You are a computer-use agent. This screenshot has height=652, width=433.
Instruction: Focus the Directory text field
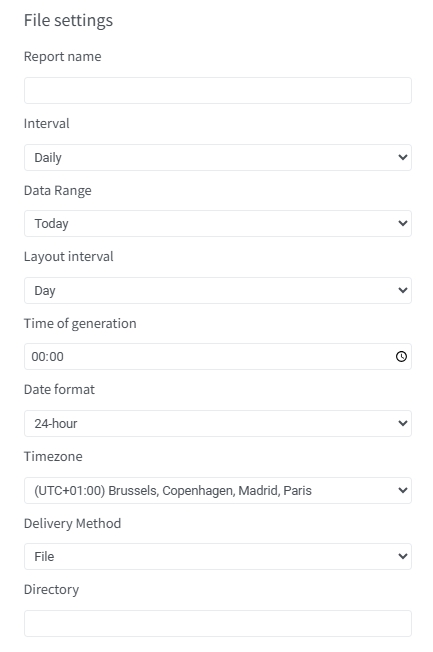(218, 623)
